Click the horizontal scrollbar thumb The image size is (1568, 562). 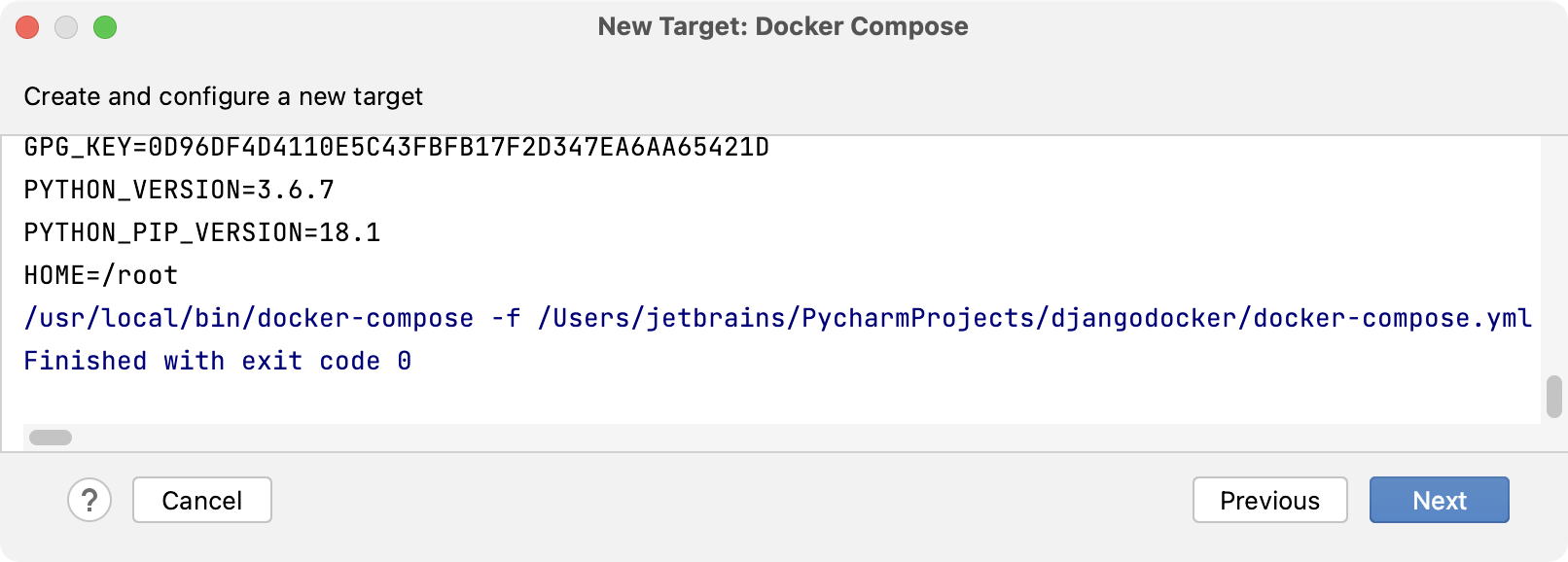[x=53, y=437]
